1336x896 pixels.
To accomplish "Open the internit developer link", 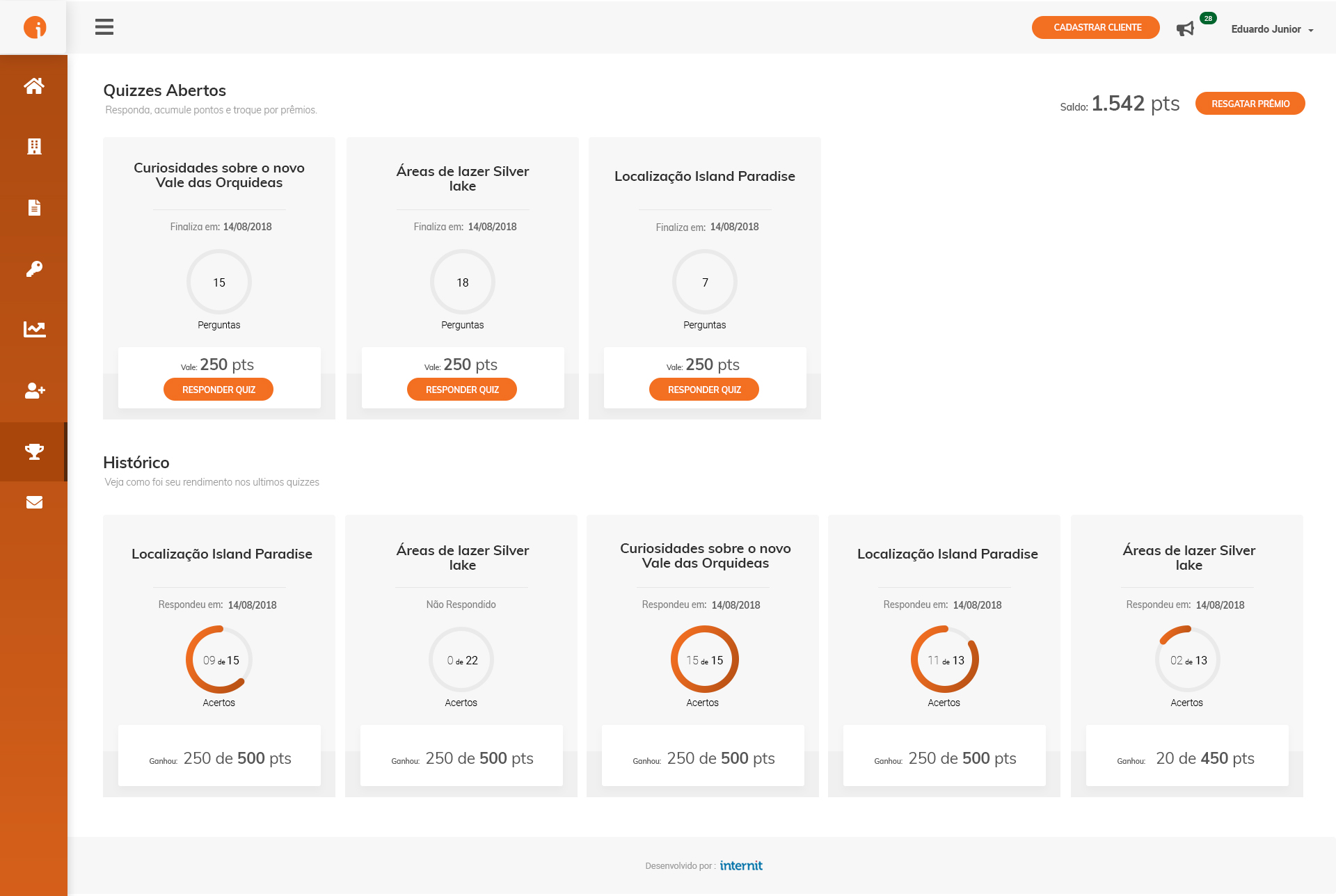I will (741, 865).
